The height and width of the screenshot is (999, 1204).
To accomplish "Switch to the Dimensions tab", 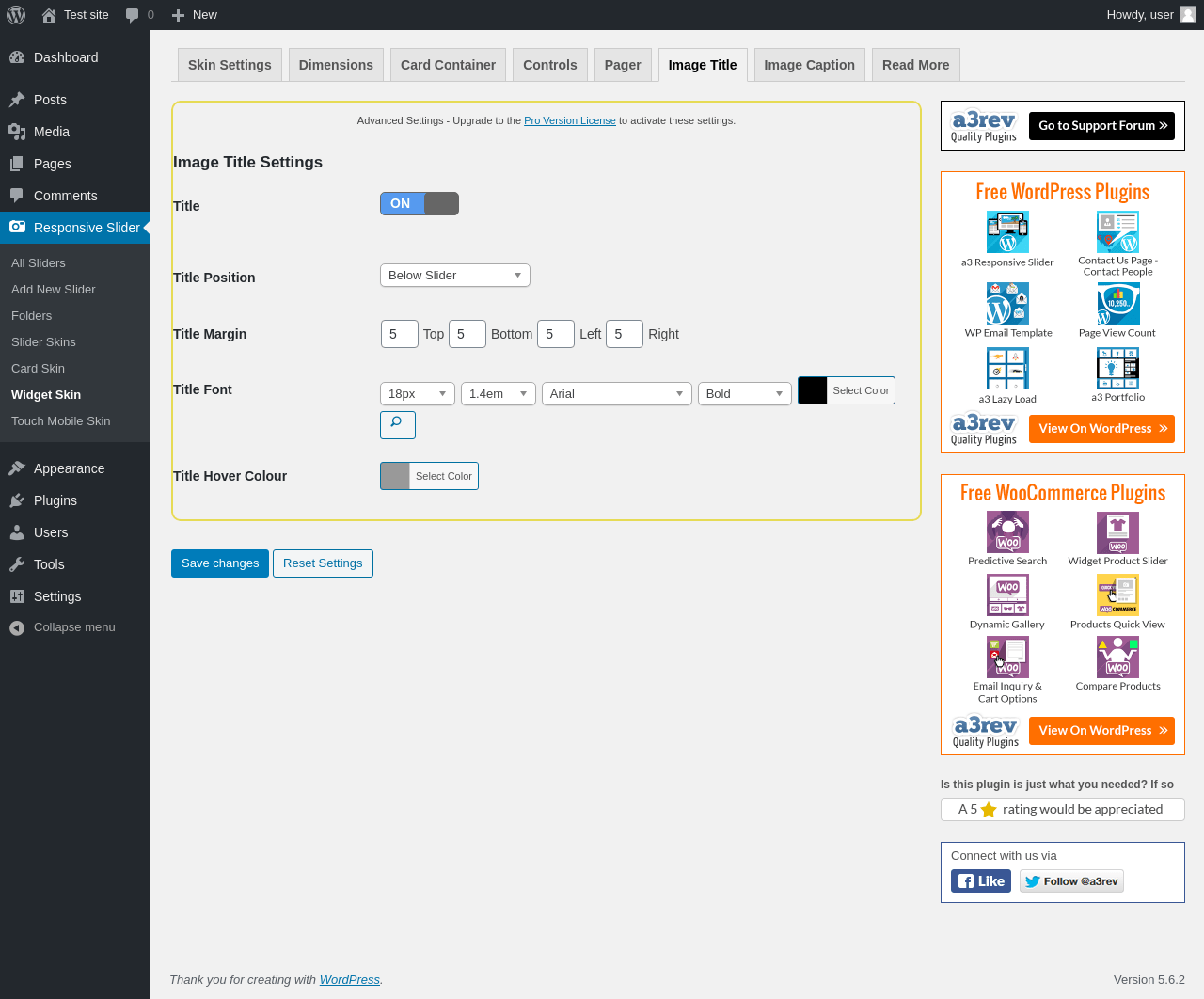I will click(x=336, y=65).
